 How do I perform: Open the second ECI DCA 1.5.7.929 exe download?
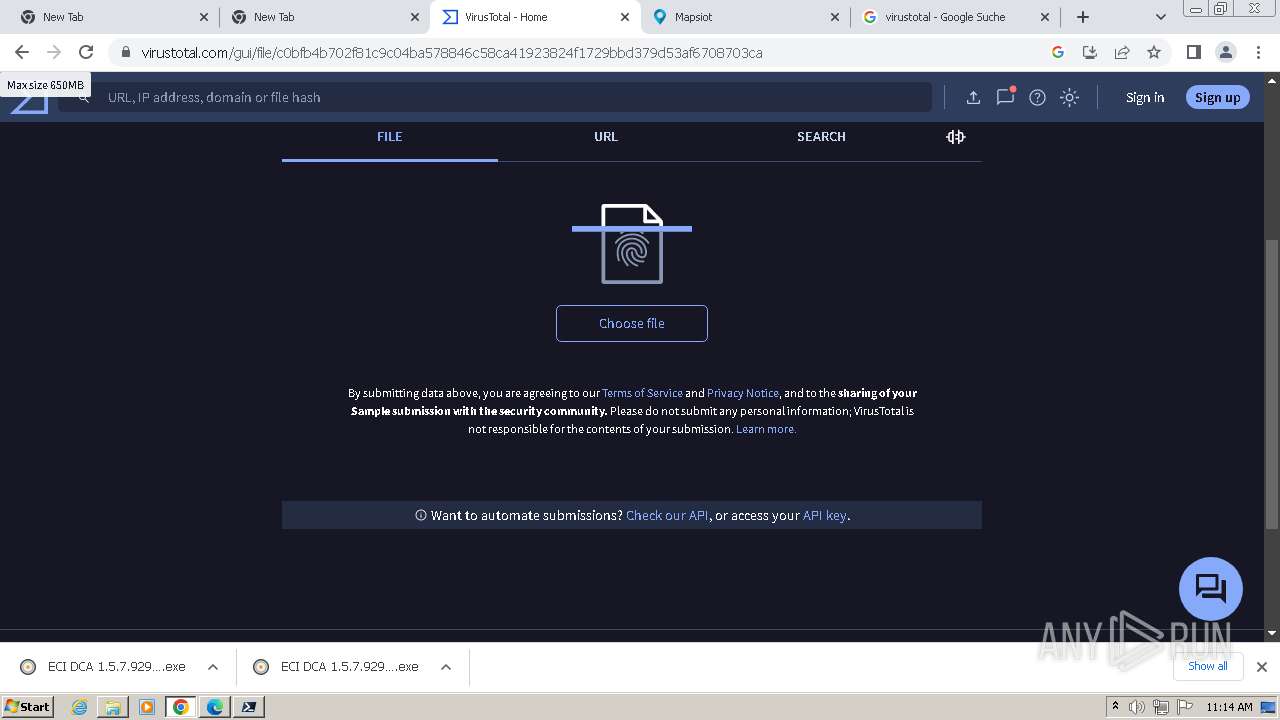tap(338, 667)
